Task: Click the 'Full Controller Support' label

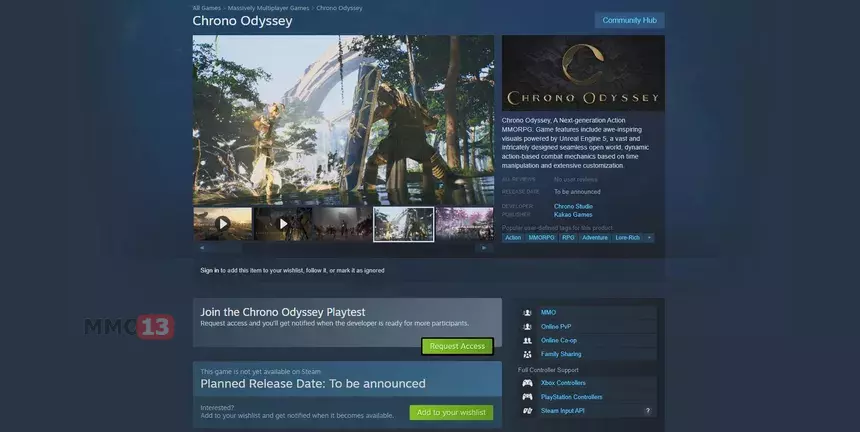Action: (x=548, y=370)
